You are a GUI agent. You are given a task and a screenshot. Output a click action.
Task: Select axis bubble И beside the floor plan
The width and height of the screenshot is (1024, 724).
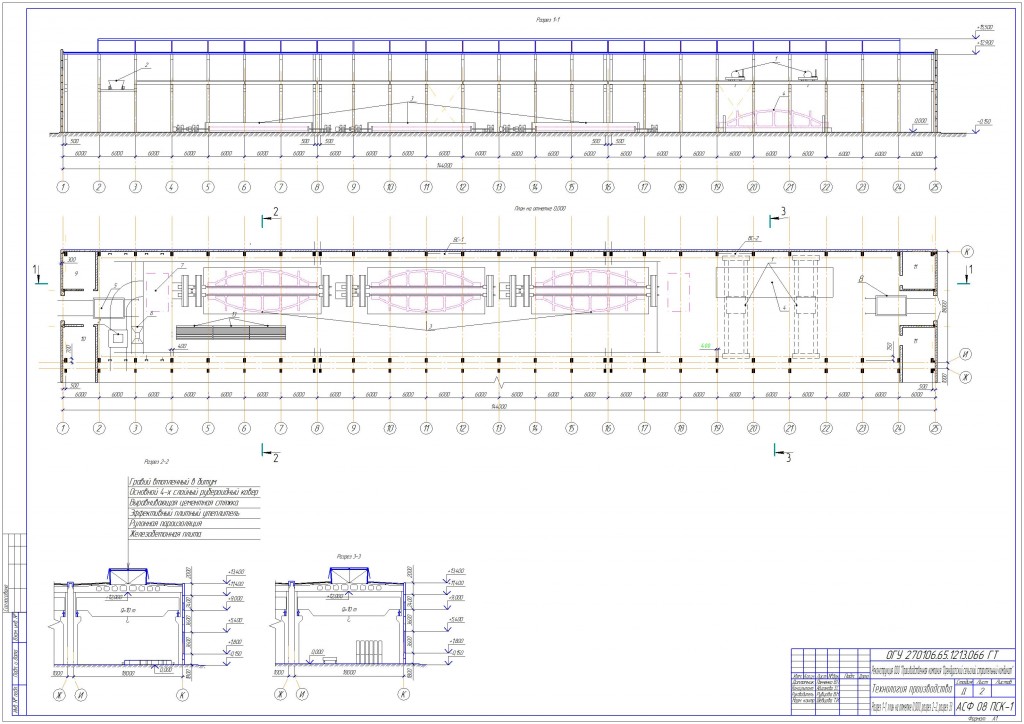(966, 354)
